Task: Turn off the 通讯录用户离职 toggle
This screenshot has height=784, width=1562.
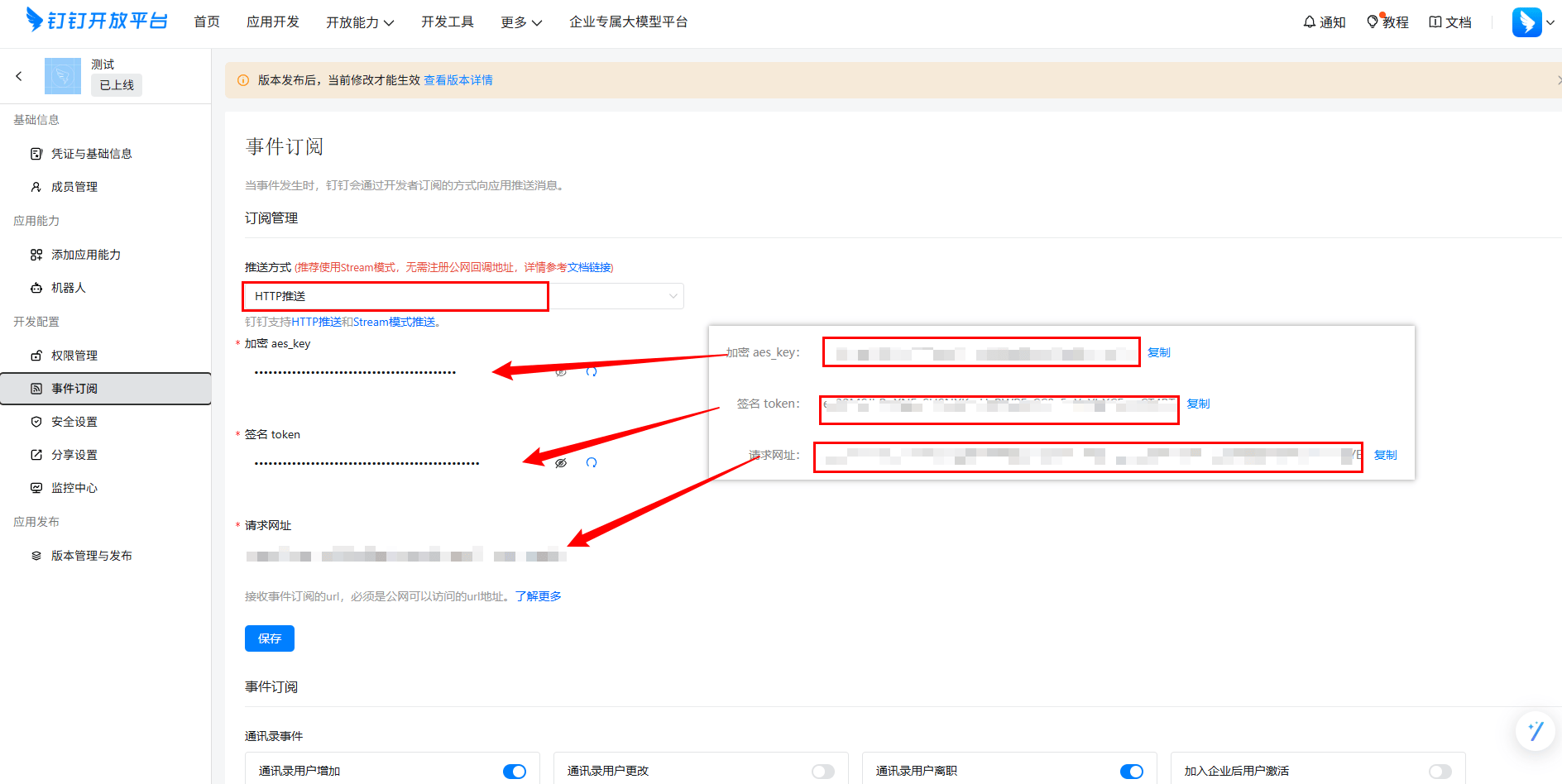Action: pyautogui.click(x=1131, y=771)
